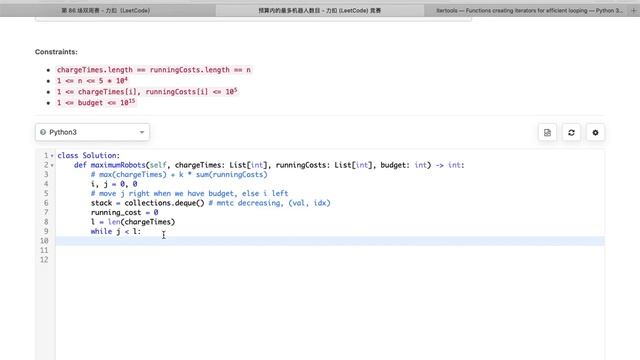Collapse the maximumRobots fold arrow on line 2
This screenshot has width=640, height=360.
52,165
